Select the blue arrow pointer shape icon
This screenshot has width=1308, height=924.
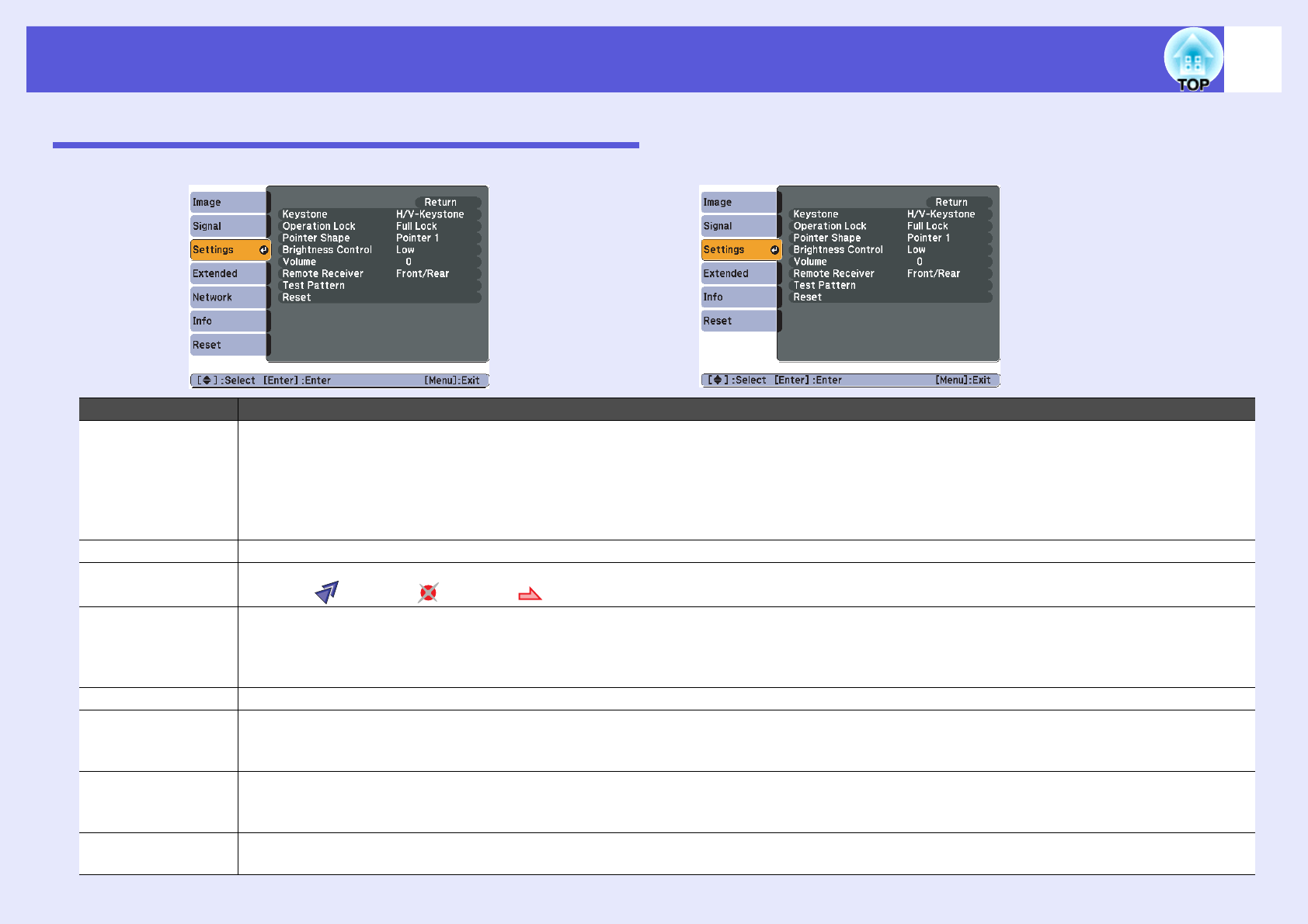pos(327,592)
